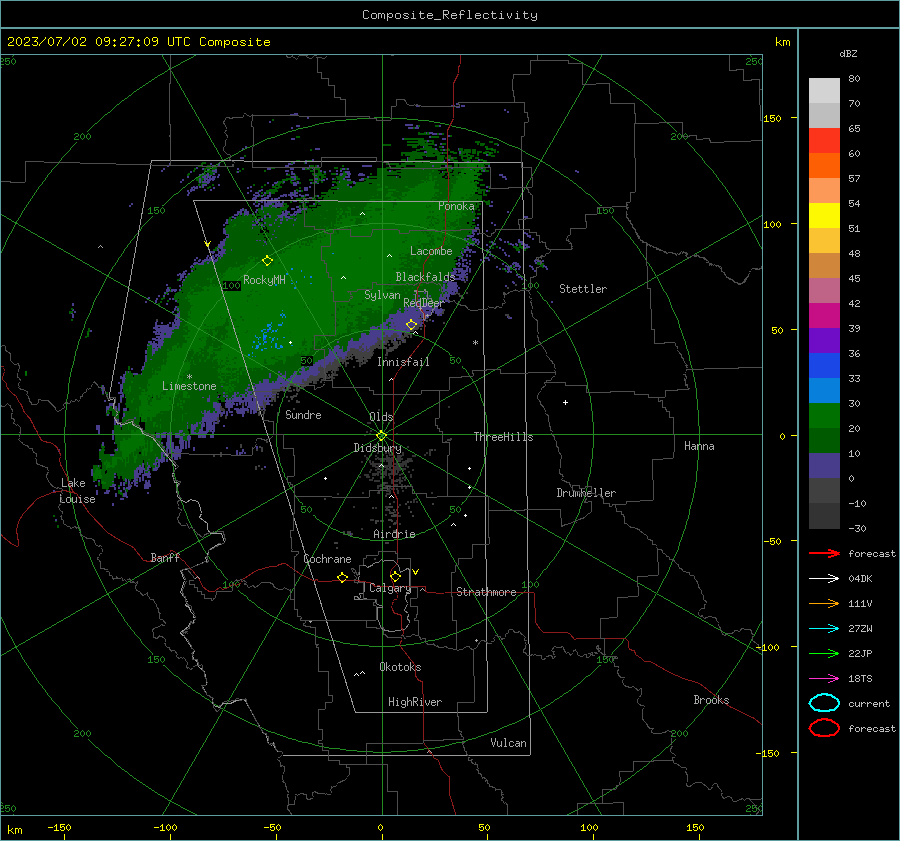Click the white 04DK arrow in legend
The width and height of the screenshot is (900, 841).
(x=824, y=579)
